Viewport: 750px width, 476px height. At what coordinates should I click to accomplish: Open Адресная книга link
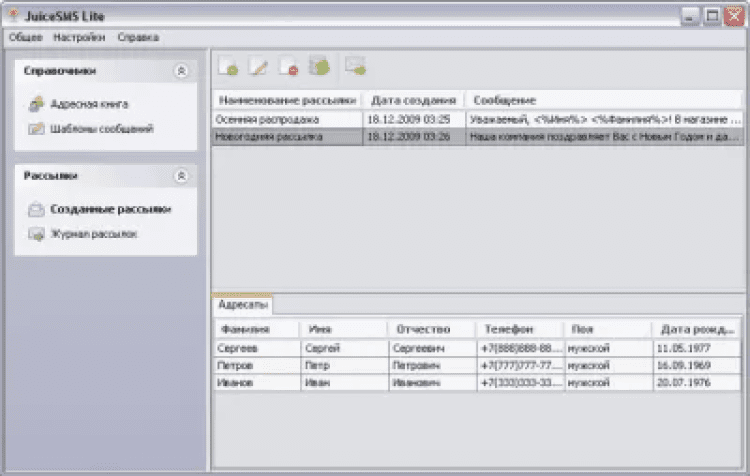(x=89, y=104)
